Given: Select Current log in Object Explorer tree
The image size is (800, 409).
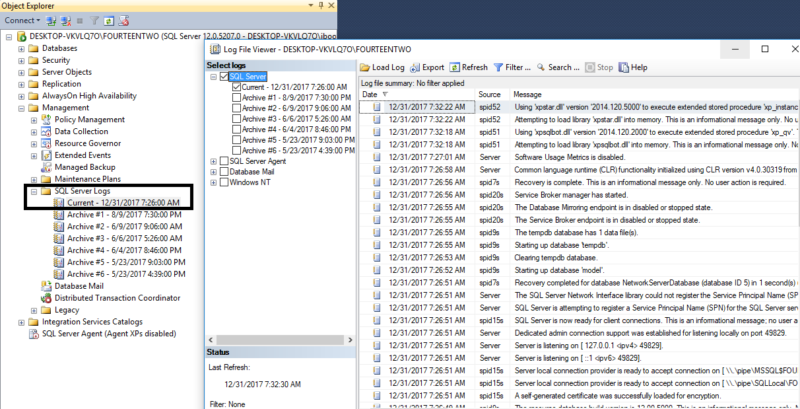Looking at the screenshot, I should pyautogui.click(x=123, y=203).
